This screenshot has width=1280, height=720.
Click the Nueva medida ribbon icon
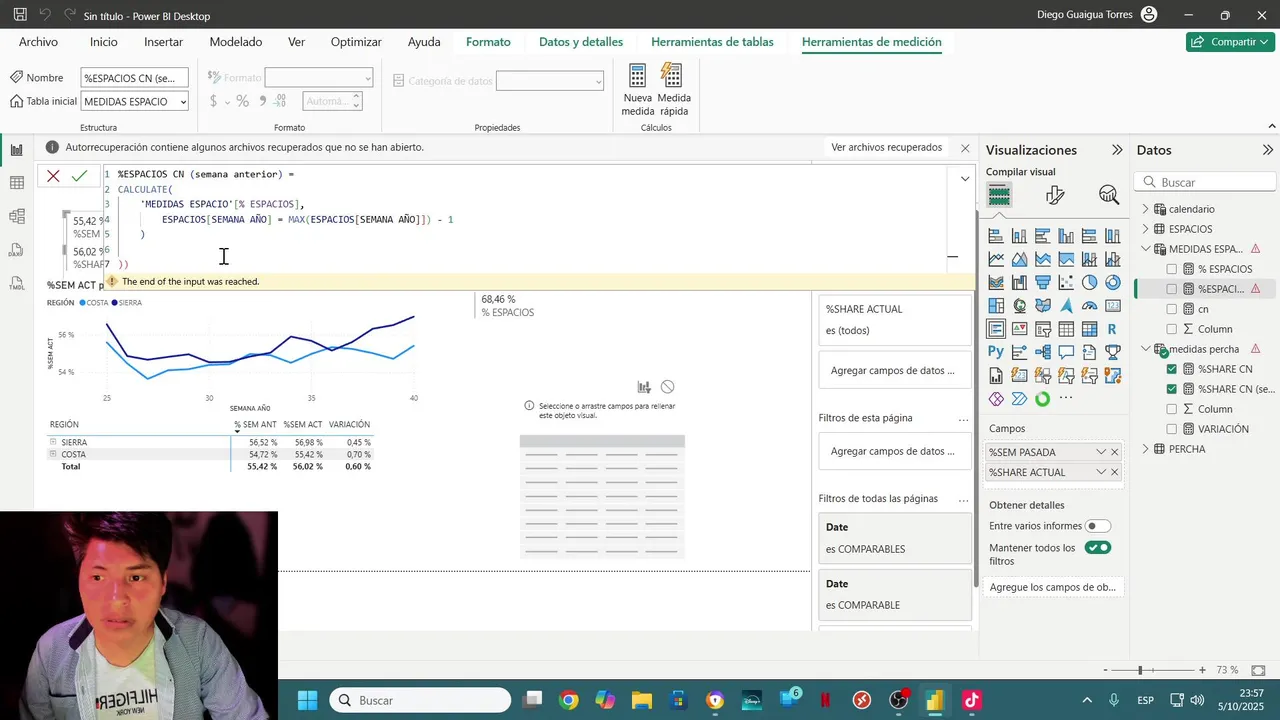[x=638, y=90]
